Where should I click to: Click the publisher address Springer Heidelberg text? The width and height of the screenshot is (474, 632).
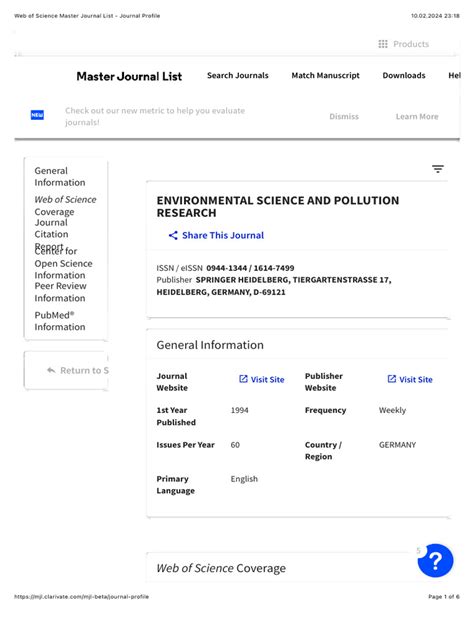tap(274, 286)
